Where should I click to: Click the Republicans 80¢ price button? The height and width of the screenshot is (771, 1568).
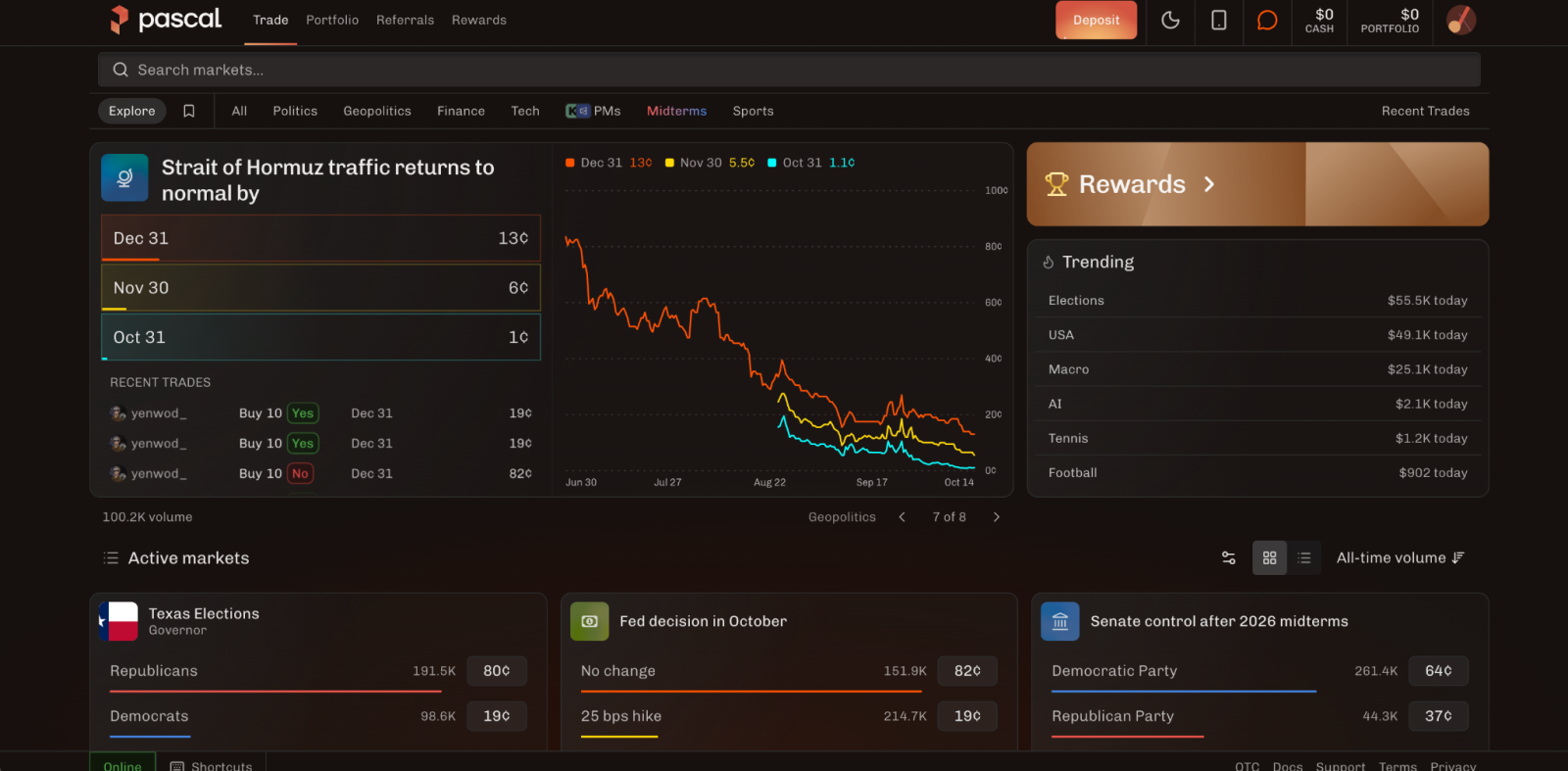[x=497, y=671]
